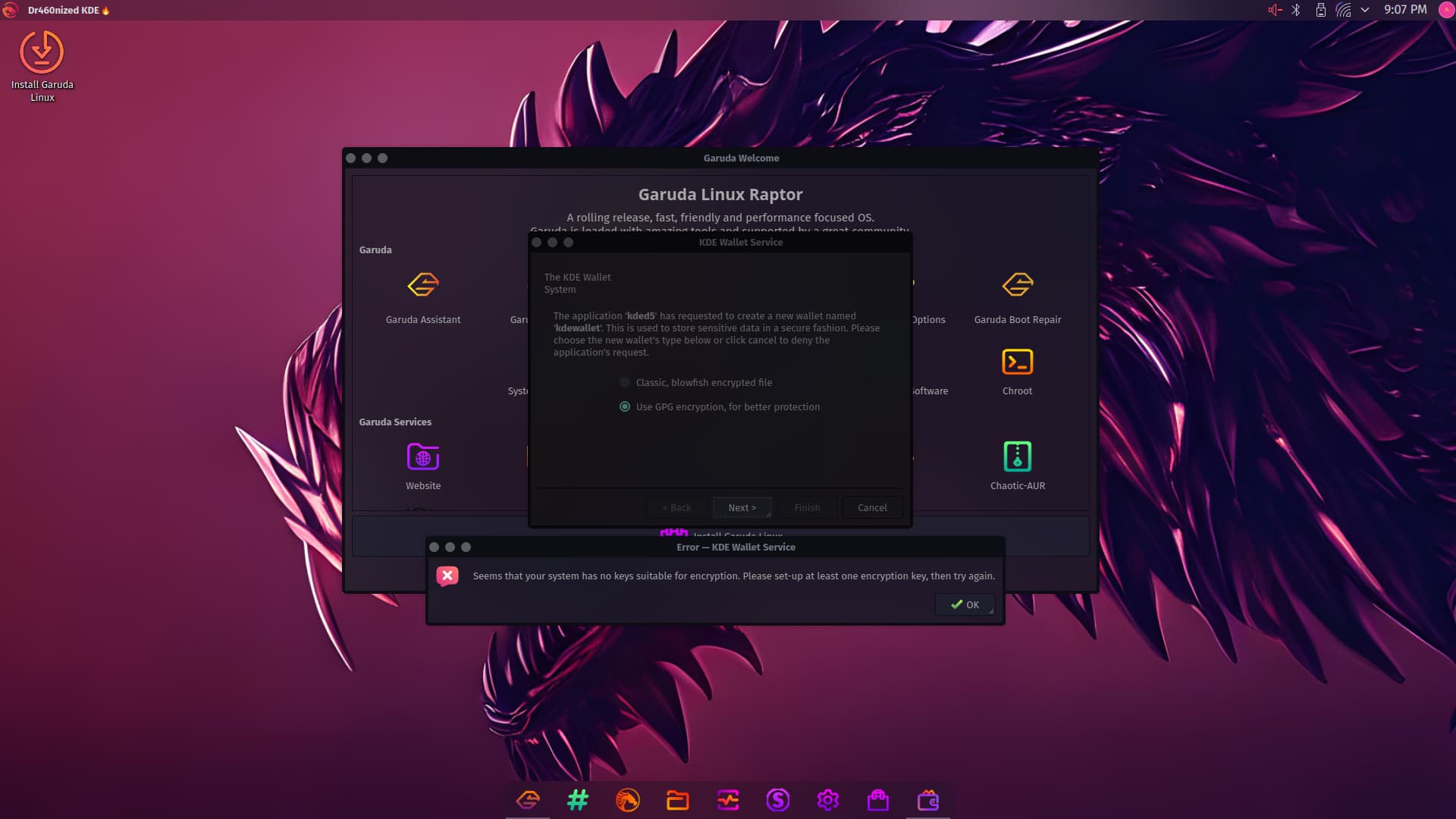Click the 9:07 PM clock

point(1405,10)
